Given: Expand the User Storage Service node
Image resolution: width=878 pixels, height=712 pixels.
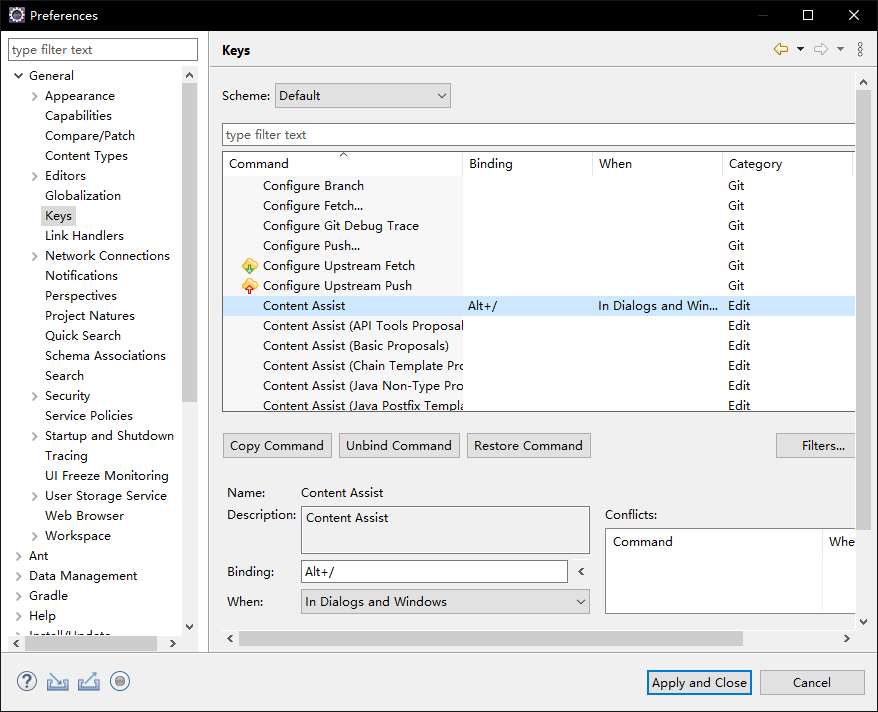Looking at the screenshot, I should click(x=35, y=496).
